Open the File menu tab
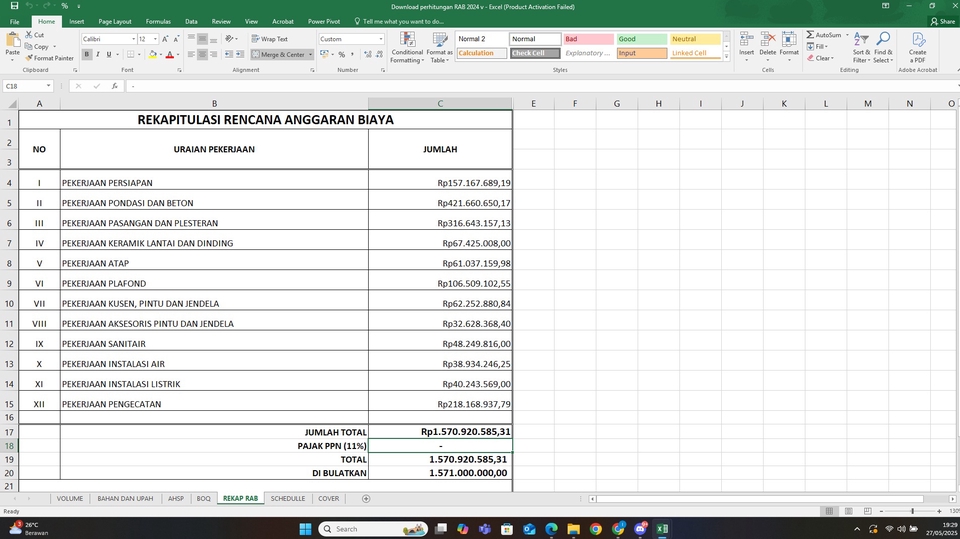Image resolution: width=960 pixels, height=539 pixels. (x=14, y=21)
